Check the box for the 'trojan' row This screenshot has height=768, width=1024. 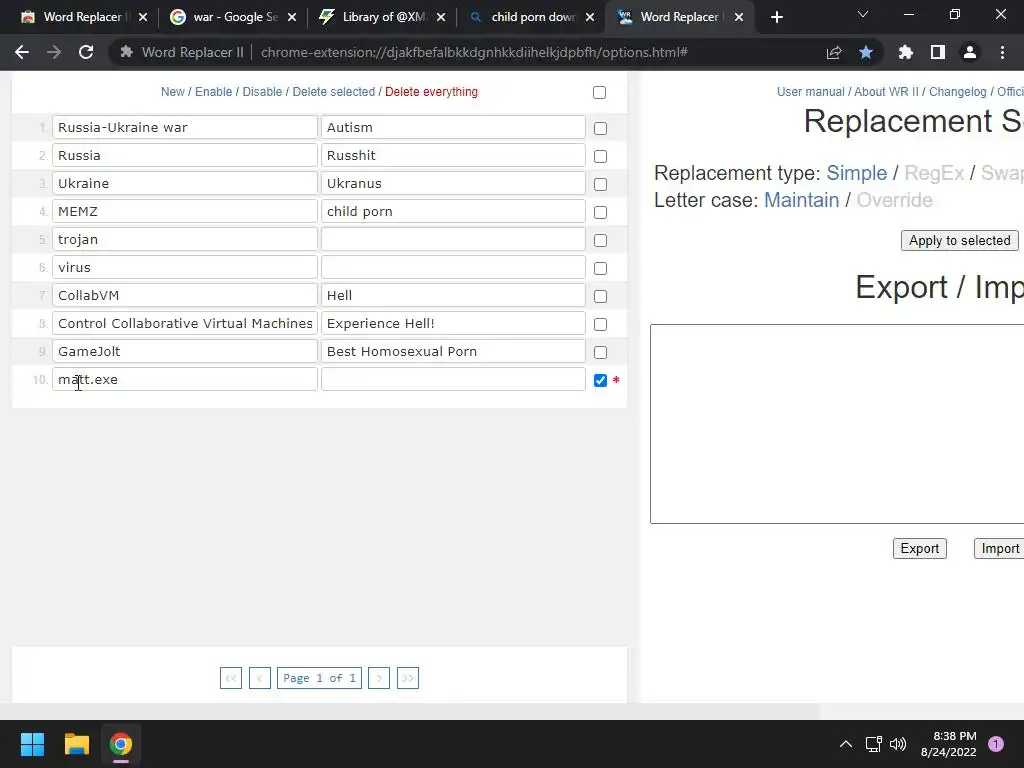tap(600, 240)
